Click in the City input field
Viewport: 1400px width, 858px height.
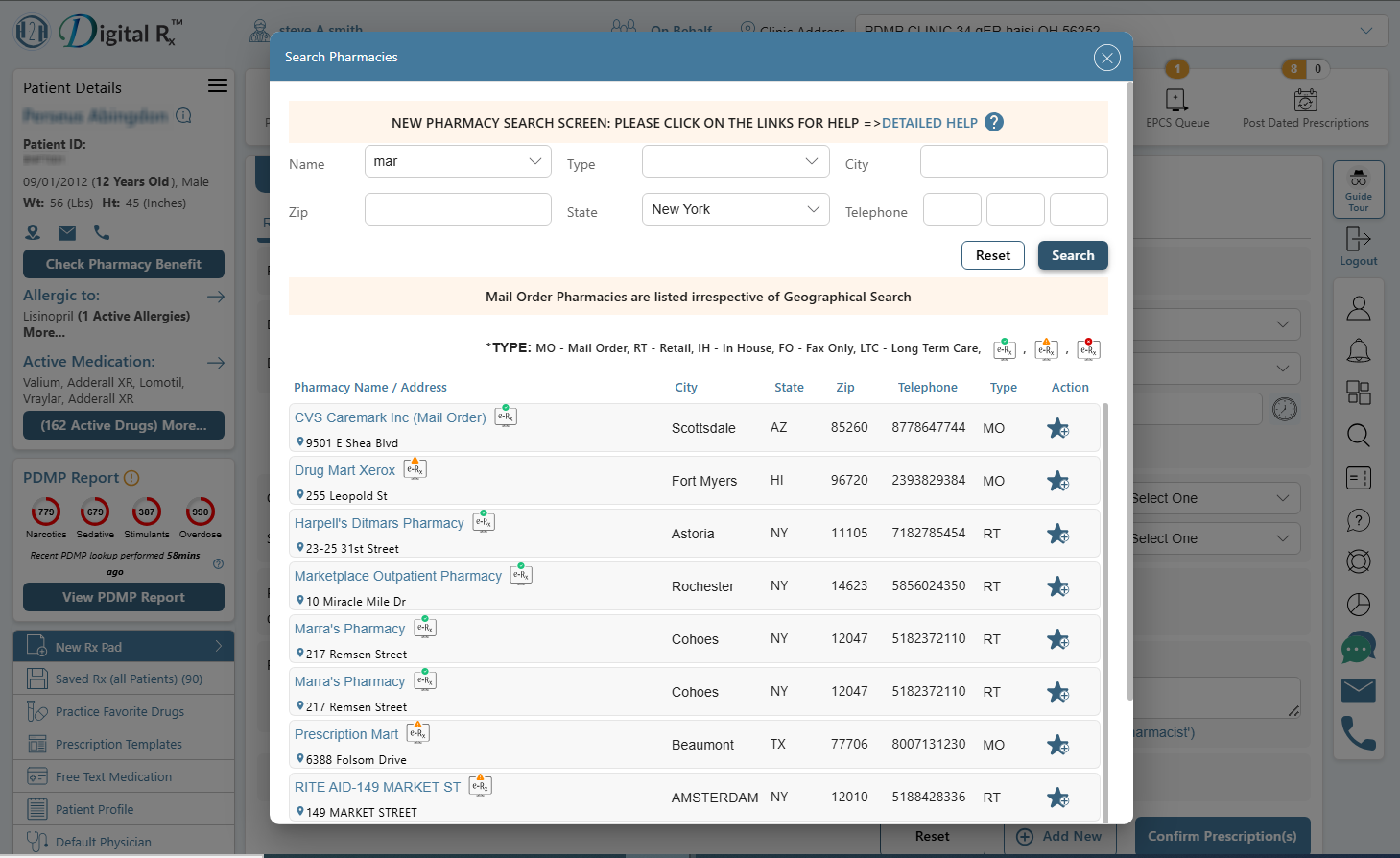(1013, 161)
